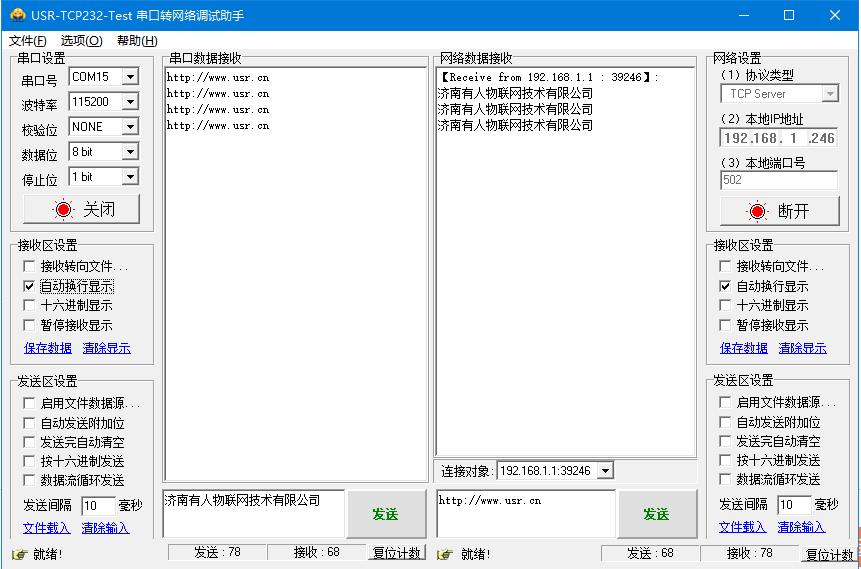Click serial 文件载入 link
This screenshot has width=861, height=569.
(x=47, y=528)
